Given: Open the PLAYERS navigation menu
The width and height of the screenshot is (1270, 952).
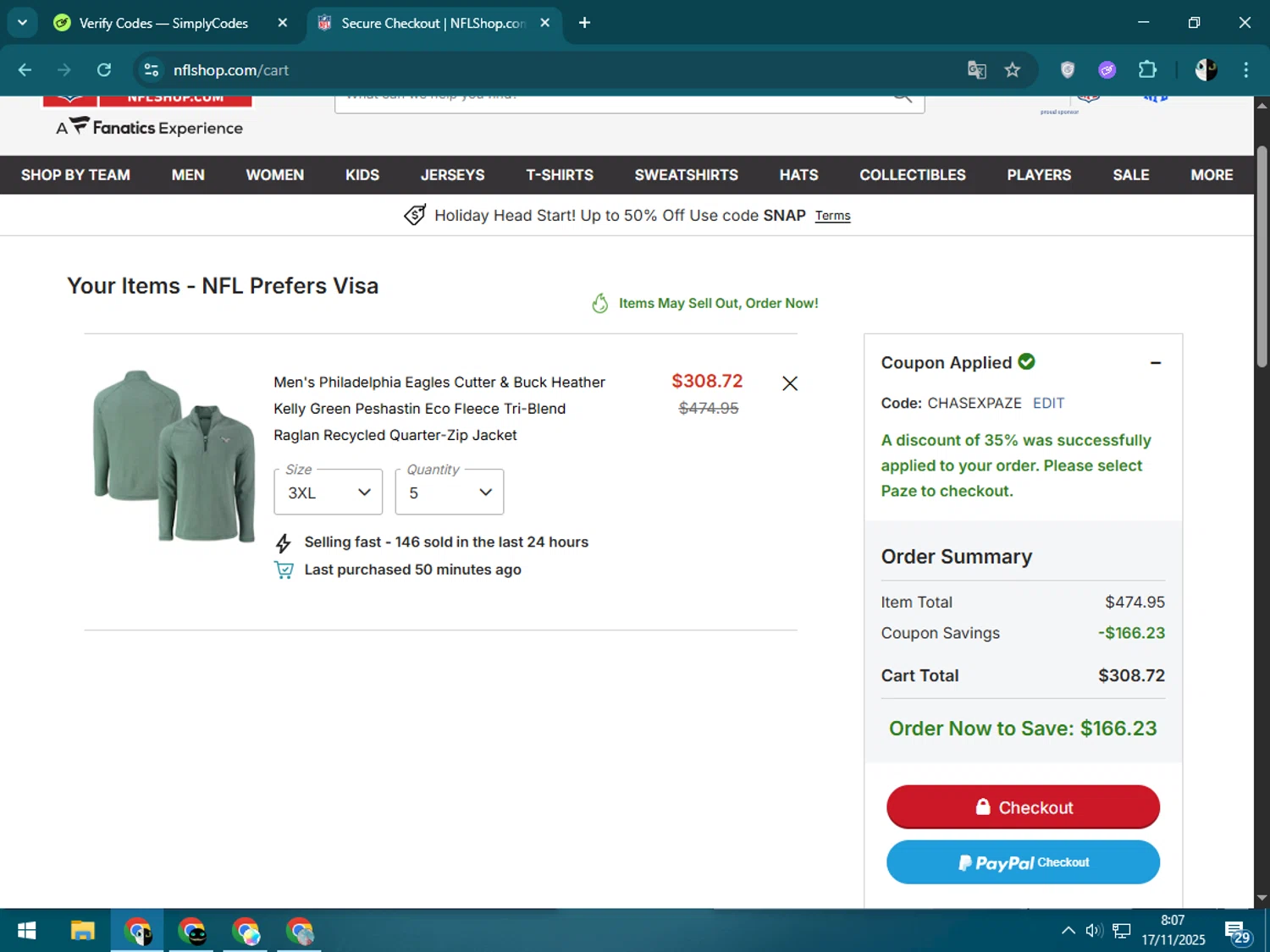Looking at the screenshot, I should click(1039, 175).
